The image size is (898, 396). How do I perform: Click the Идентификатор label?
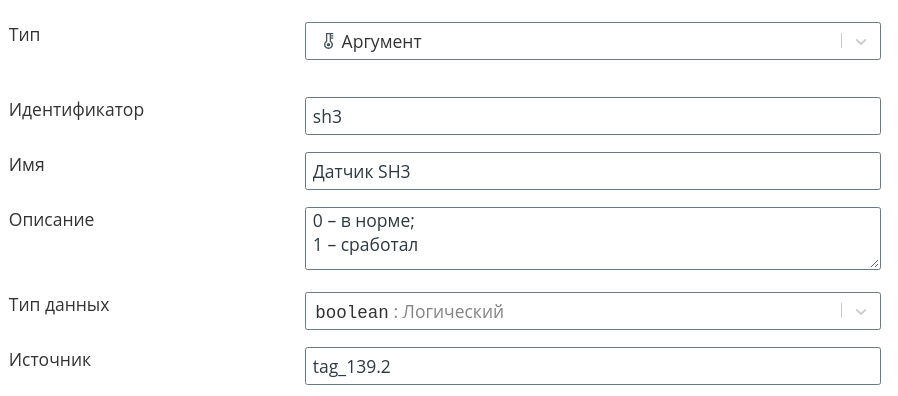(x=76, y=109)
